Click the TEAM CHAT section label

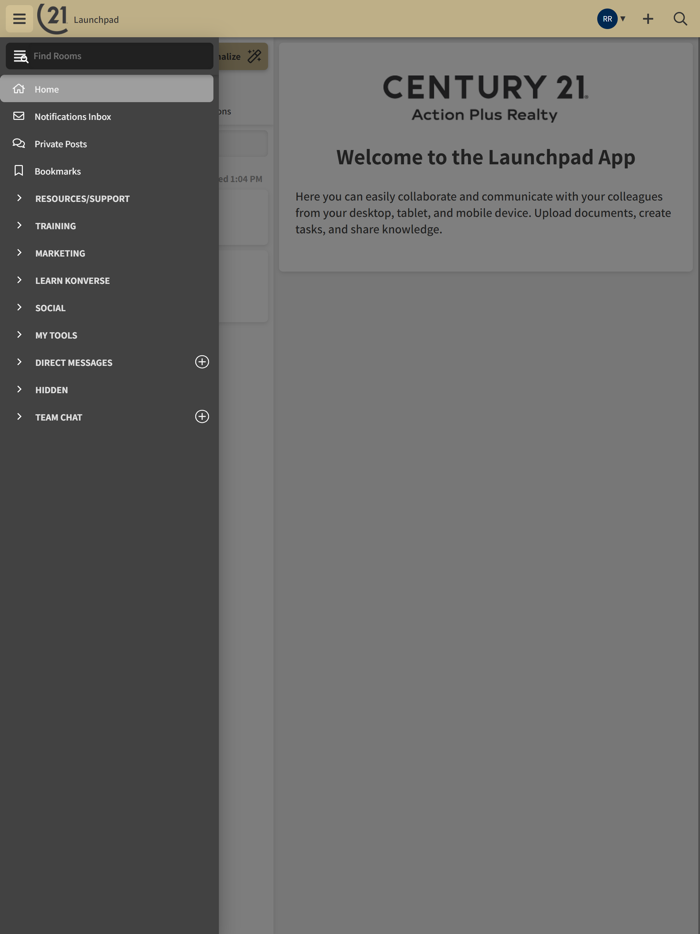[x=58, y=418]
